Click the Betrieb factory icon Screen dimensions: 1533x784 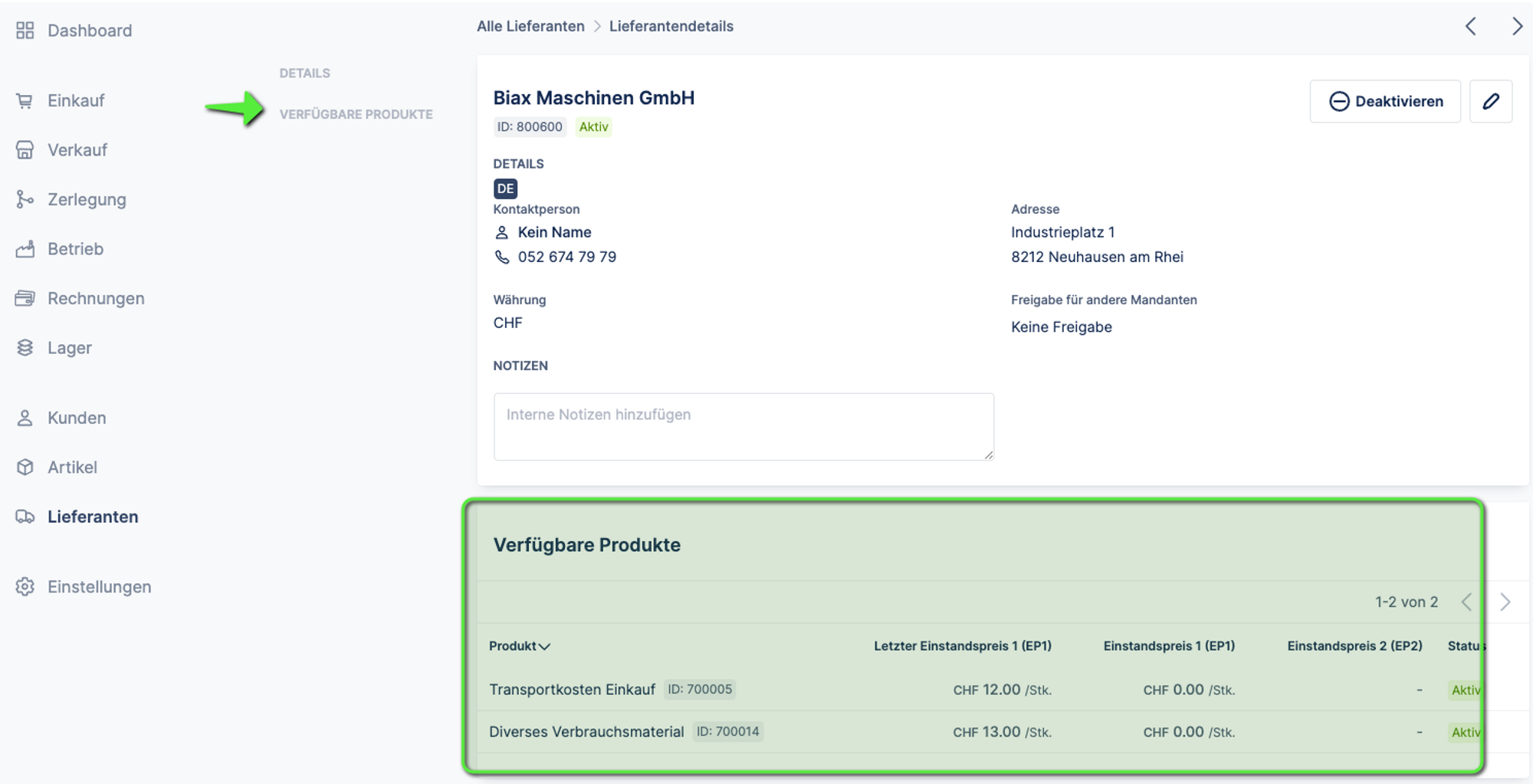click(x=25, y=249)
